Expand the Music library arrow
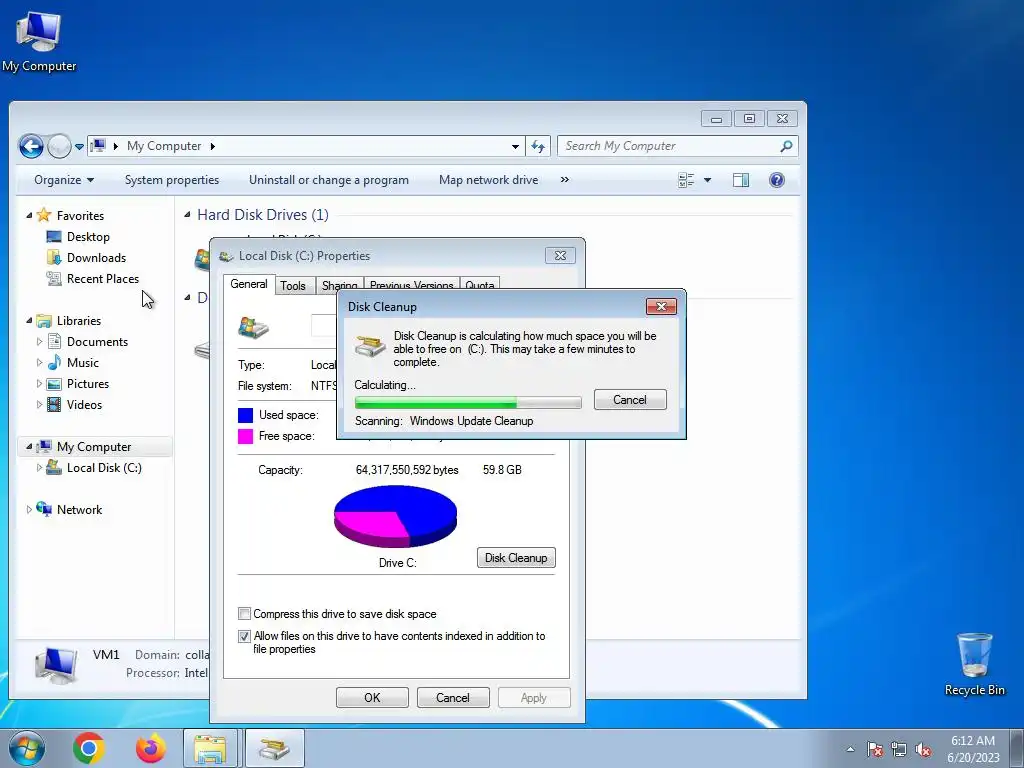This screenshot has width=1024, height=768. point(39,362)
